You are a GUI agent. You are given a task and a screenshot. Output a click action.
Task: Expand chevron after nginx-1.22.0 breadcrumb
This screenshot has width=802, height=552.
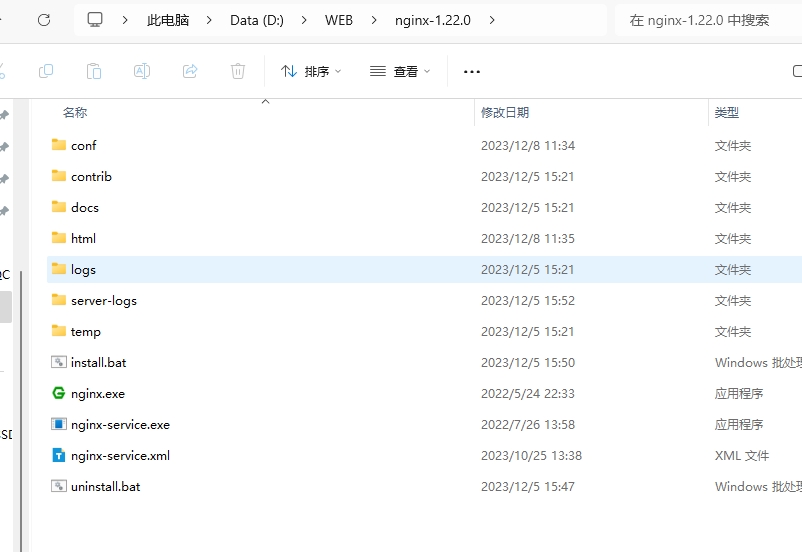coord(492,20)
